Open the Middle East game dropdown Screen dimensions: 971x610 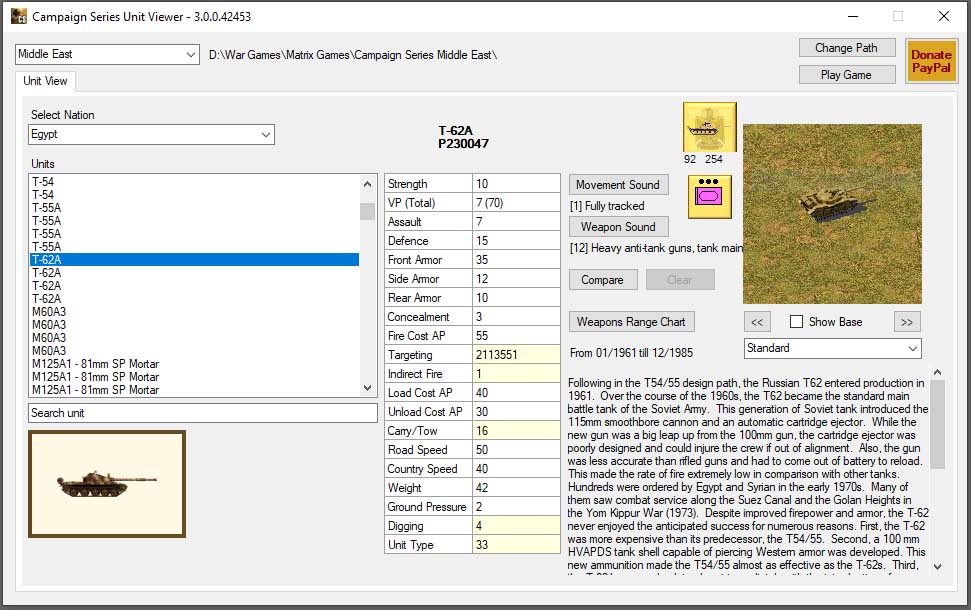point(107,54)
